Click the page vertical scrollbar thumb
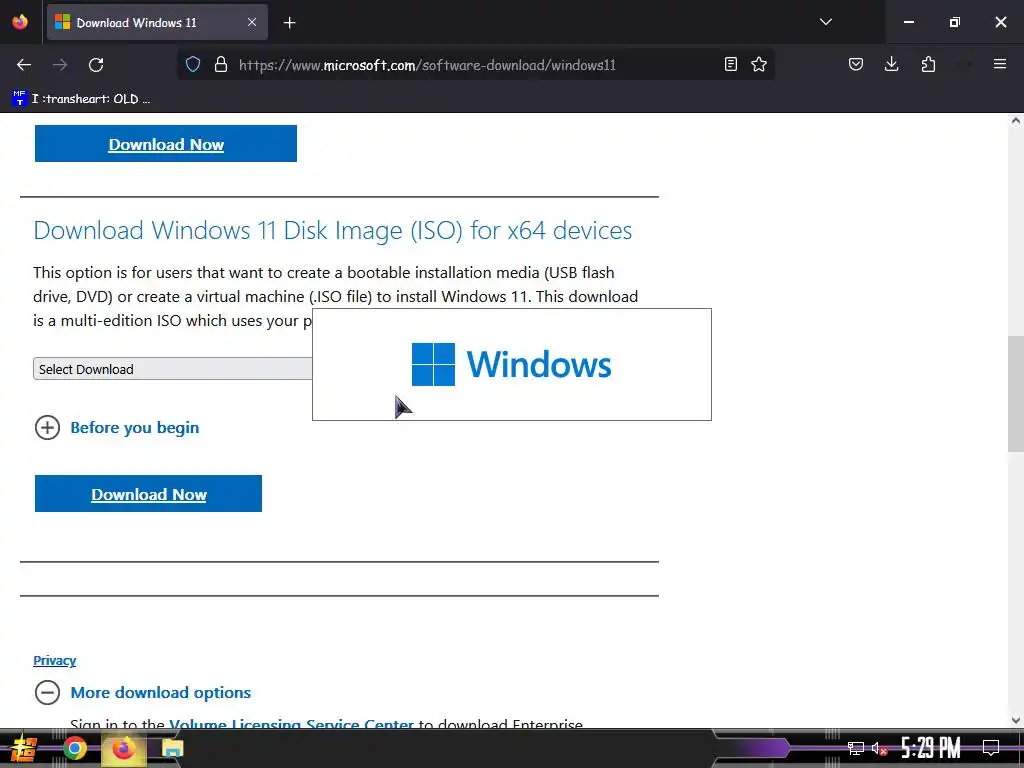1024x768 pixels. point(1016,394)
